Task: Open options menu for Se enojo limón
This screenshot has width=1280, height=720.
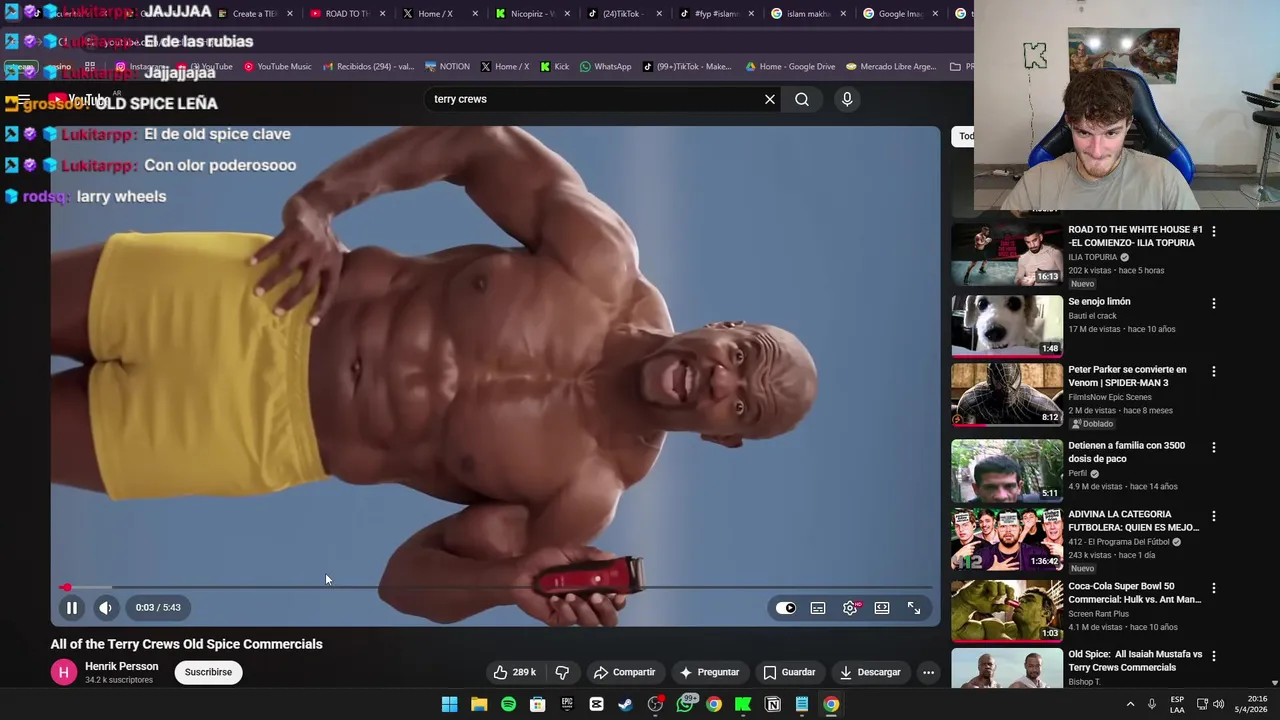Action: (1214, 303)
